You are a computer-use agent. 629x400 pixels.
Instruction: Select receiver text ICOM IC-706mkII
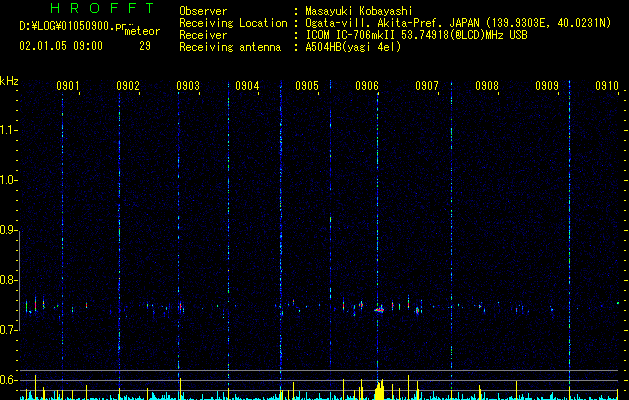tap(351, 35)
